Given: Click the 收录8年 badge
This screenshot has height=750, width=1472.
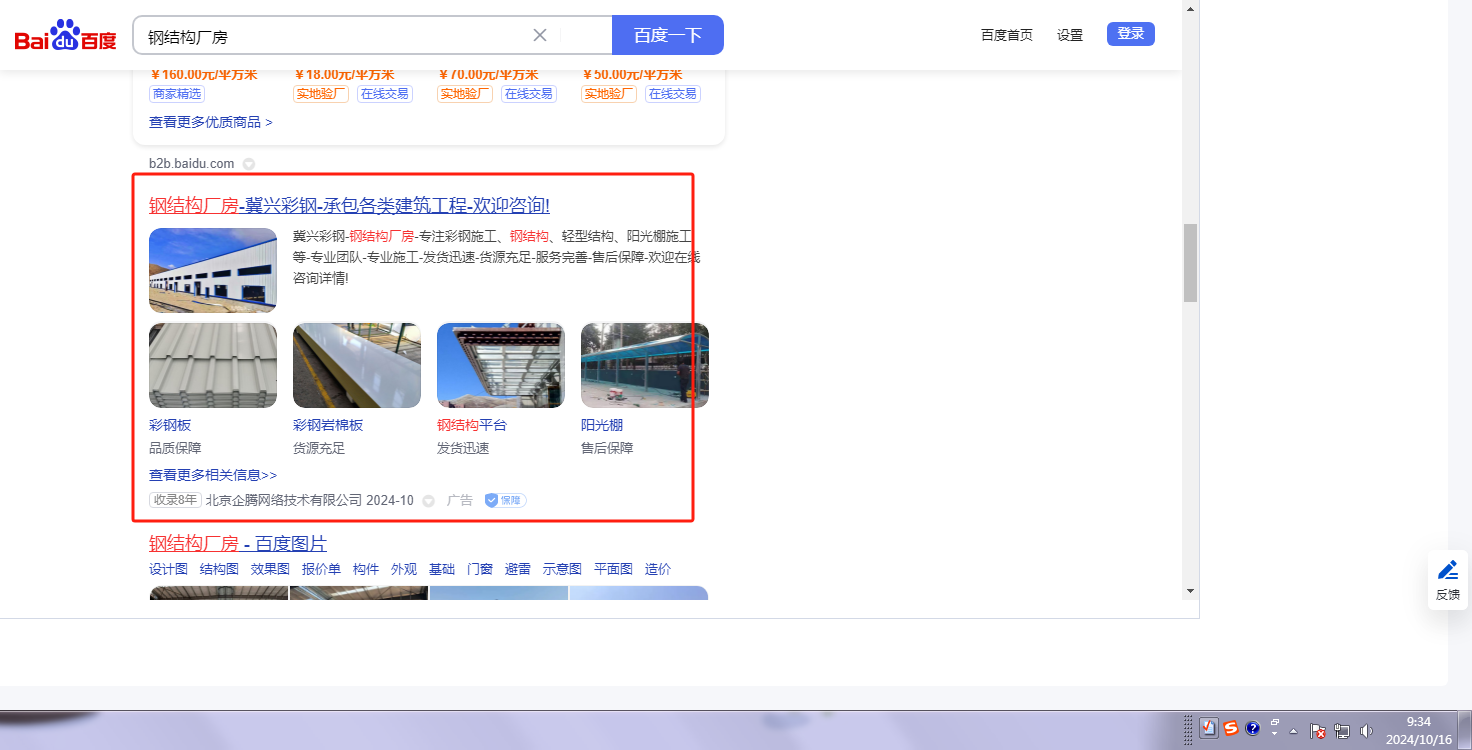Looking at the screenshot, I should (x=175, y=500).
